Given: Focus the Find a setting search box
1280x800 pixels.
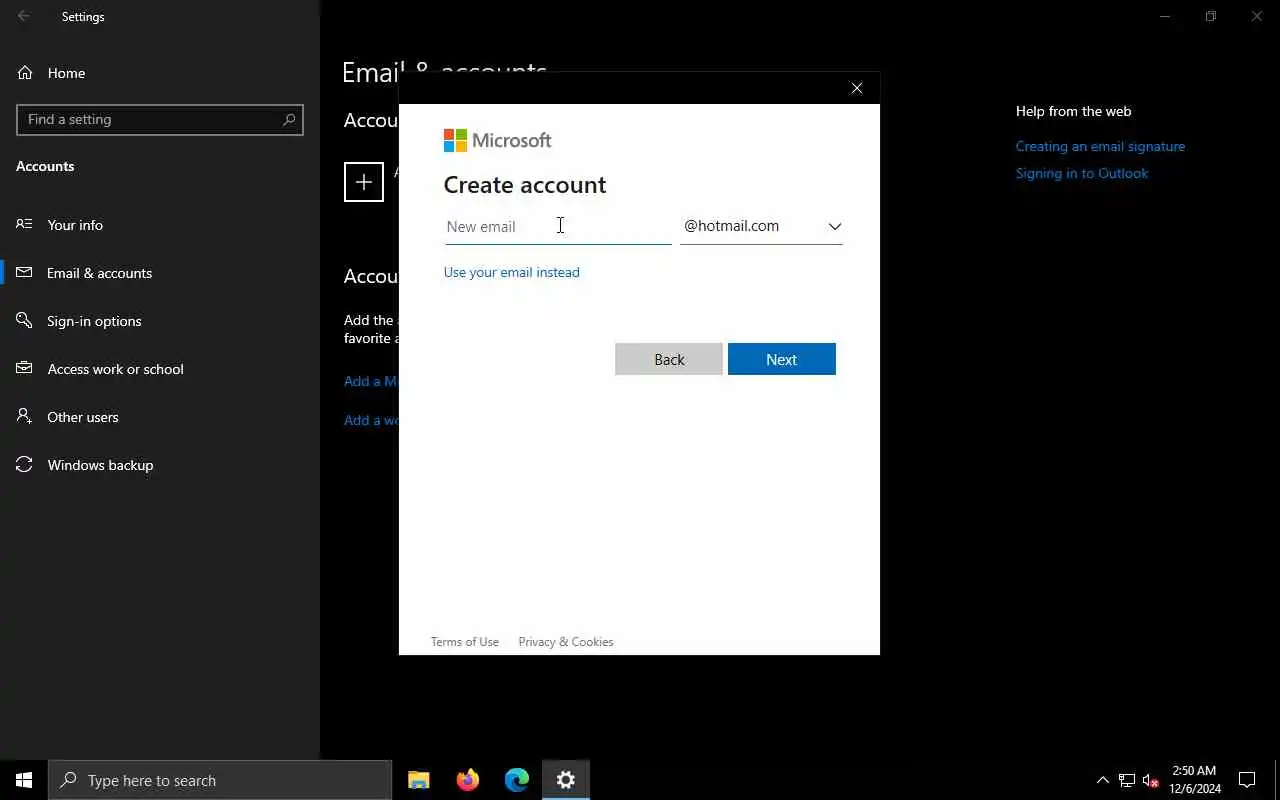Looking at the screenshot, I should 160,119.
